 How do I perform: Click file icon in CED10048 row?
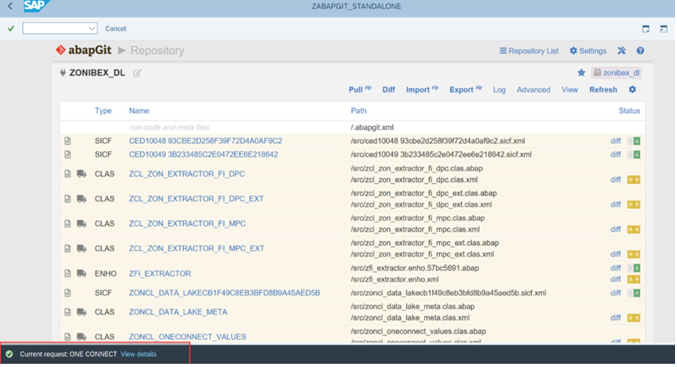[x=67, y=141]
